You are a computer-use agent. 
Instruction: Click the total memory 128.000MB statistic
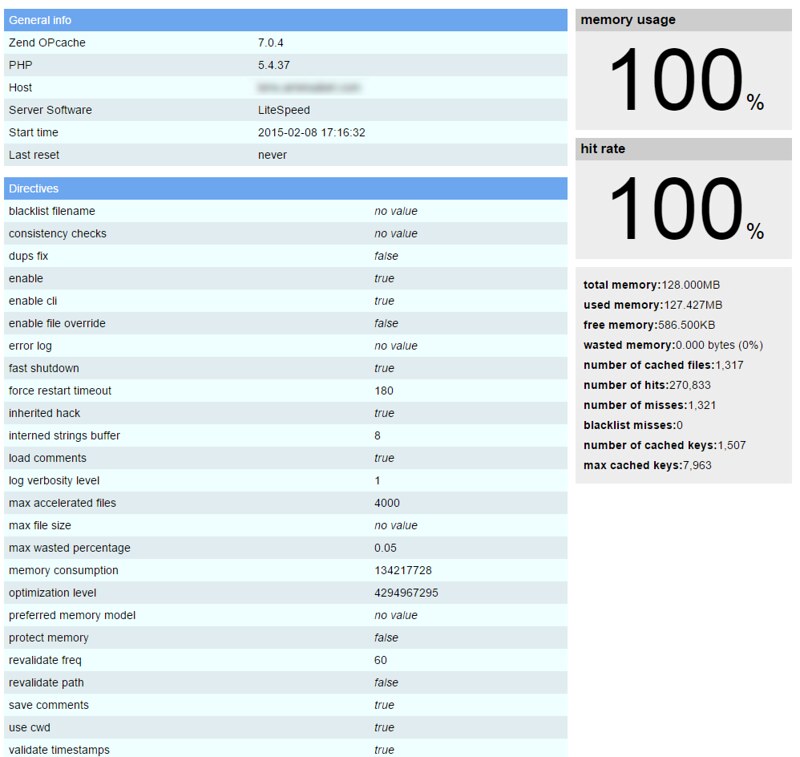point(652,285)
